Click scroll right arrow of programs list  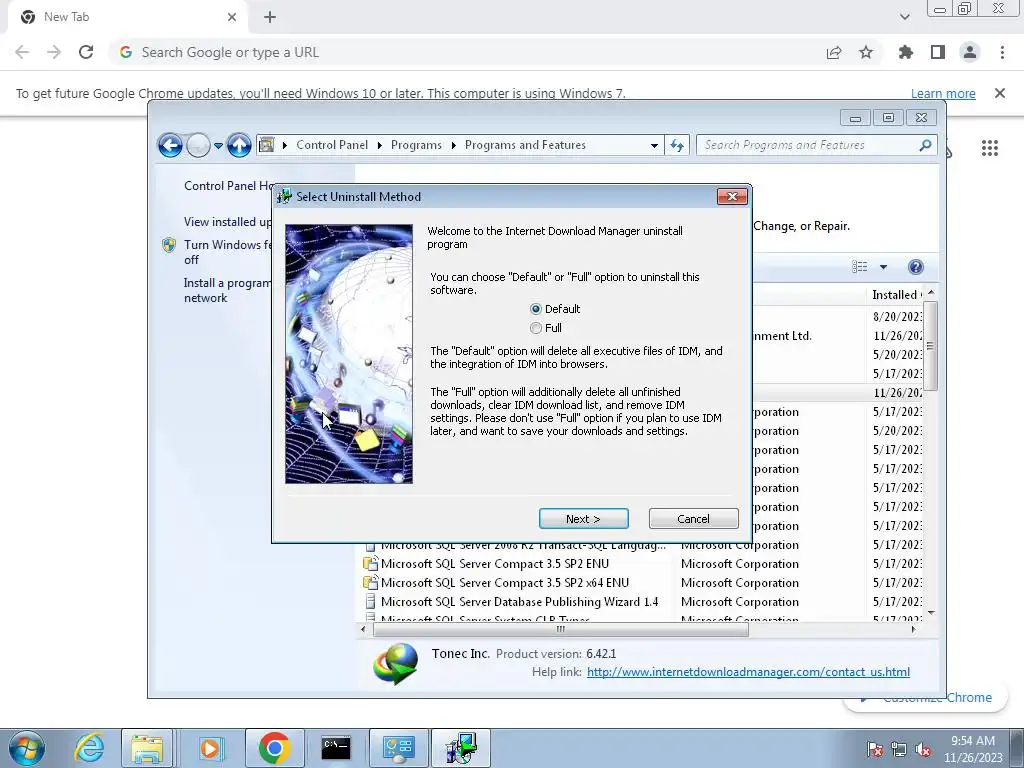pos(913,630)
